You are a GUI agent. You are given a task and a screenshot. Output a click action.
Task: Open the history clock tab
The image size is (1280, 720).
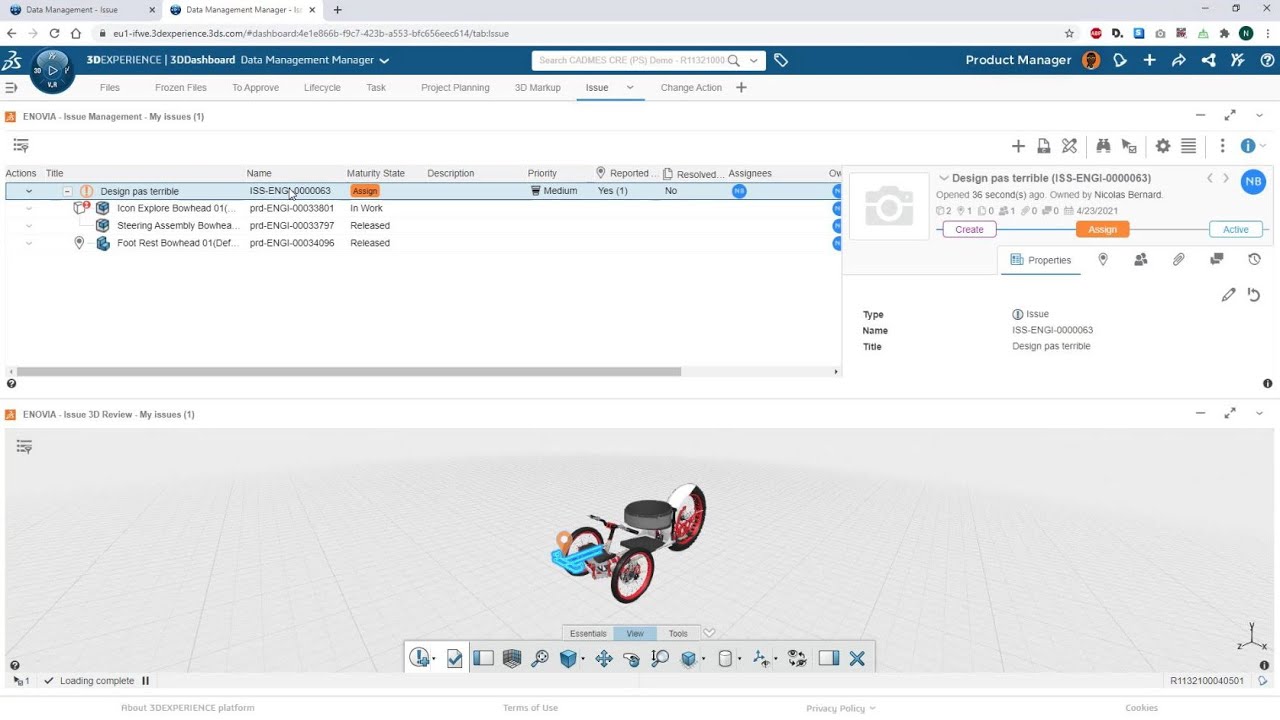1254,260
